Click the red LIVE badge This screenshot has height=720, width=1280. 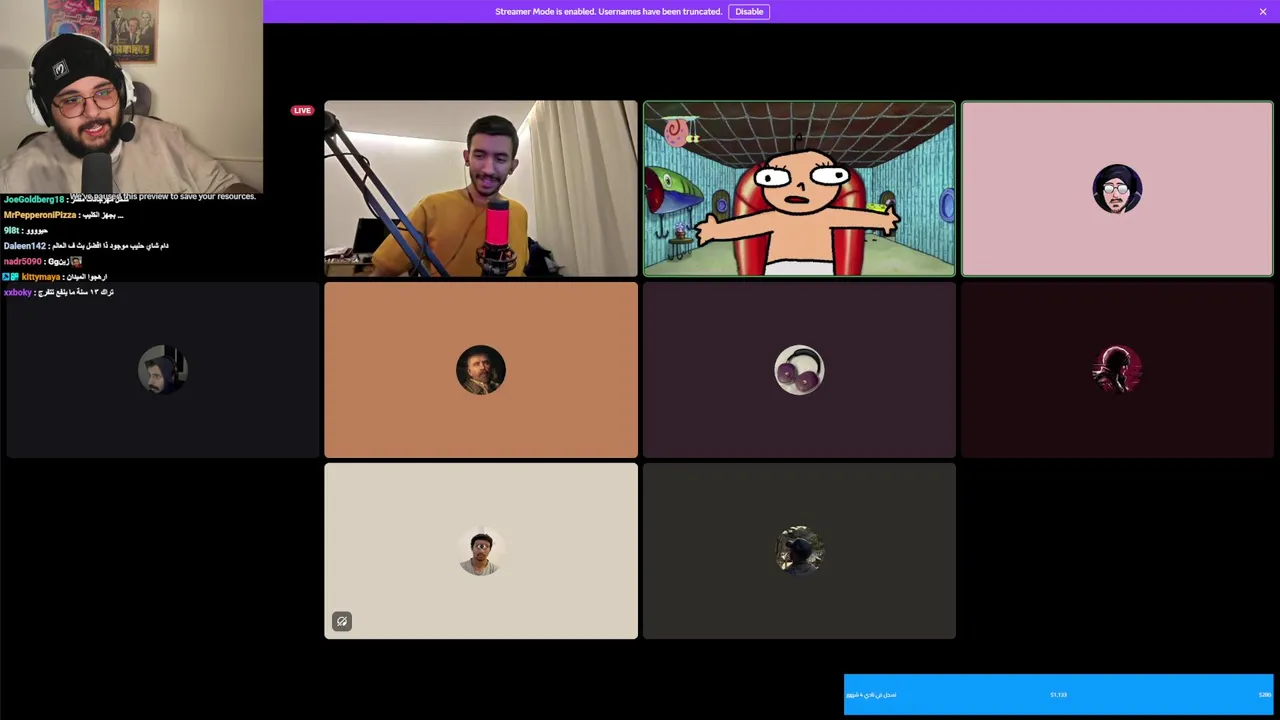click(302, 110)
